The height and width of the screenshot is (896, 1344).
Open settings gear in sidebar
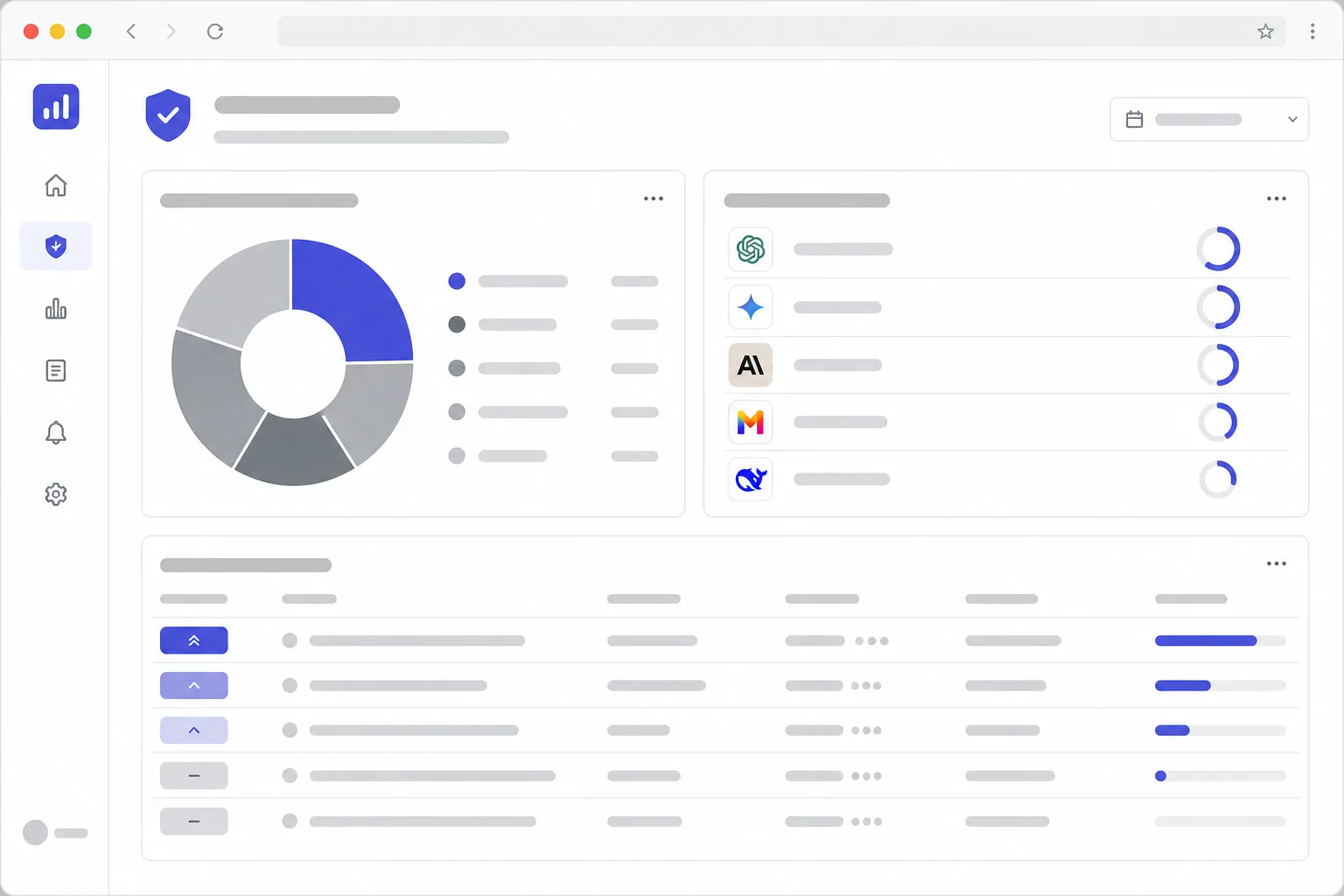click(x=56, y=494)
